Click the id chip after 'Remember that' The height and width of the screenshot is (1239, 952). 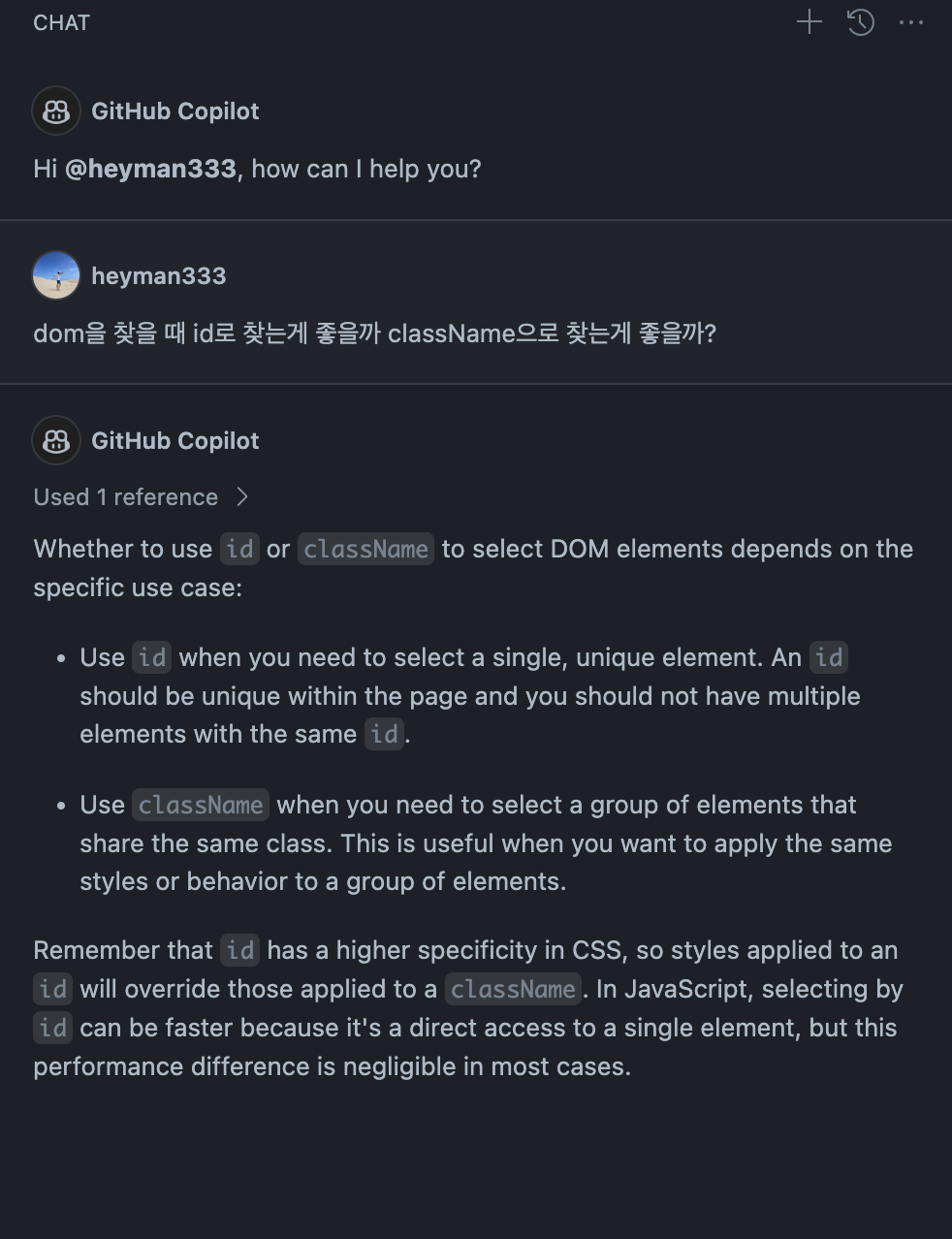click(x=240, y=951)
